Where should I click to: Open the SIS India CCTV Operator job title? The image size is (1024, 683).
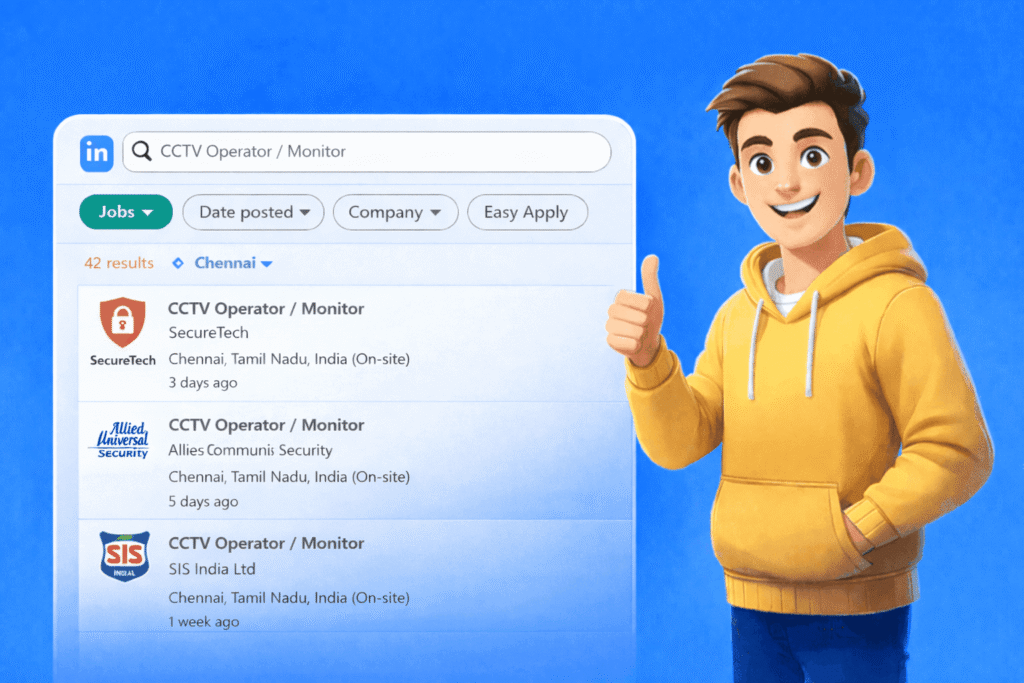click(x=266, y=543)
